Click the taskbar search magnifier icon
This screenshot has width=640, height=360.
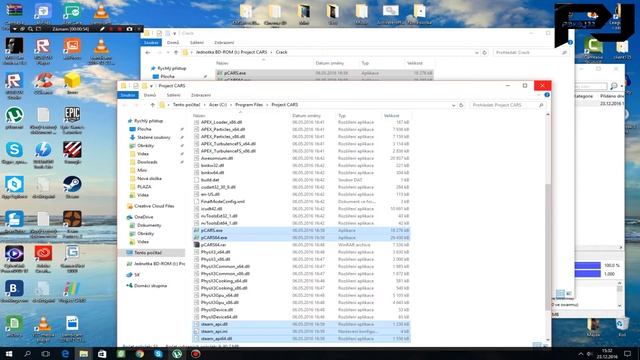27,354
